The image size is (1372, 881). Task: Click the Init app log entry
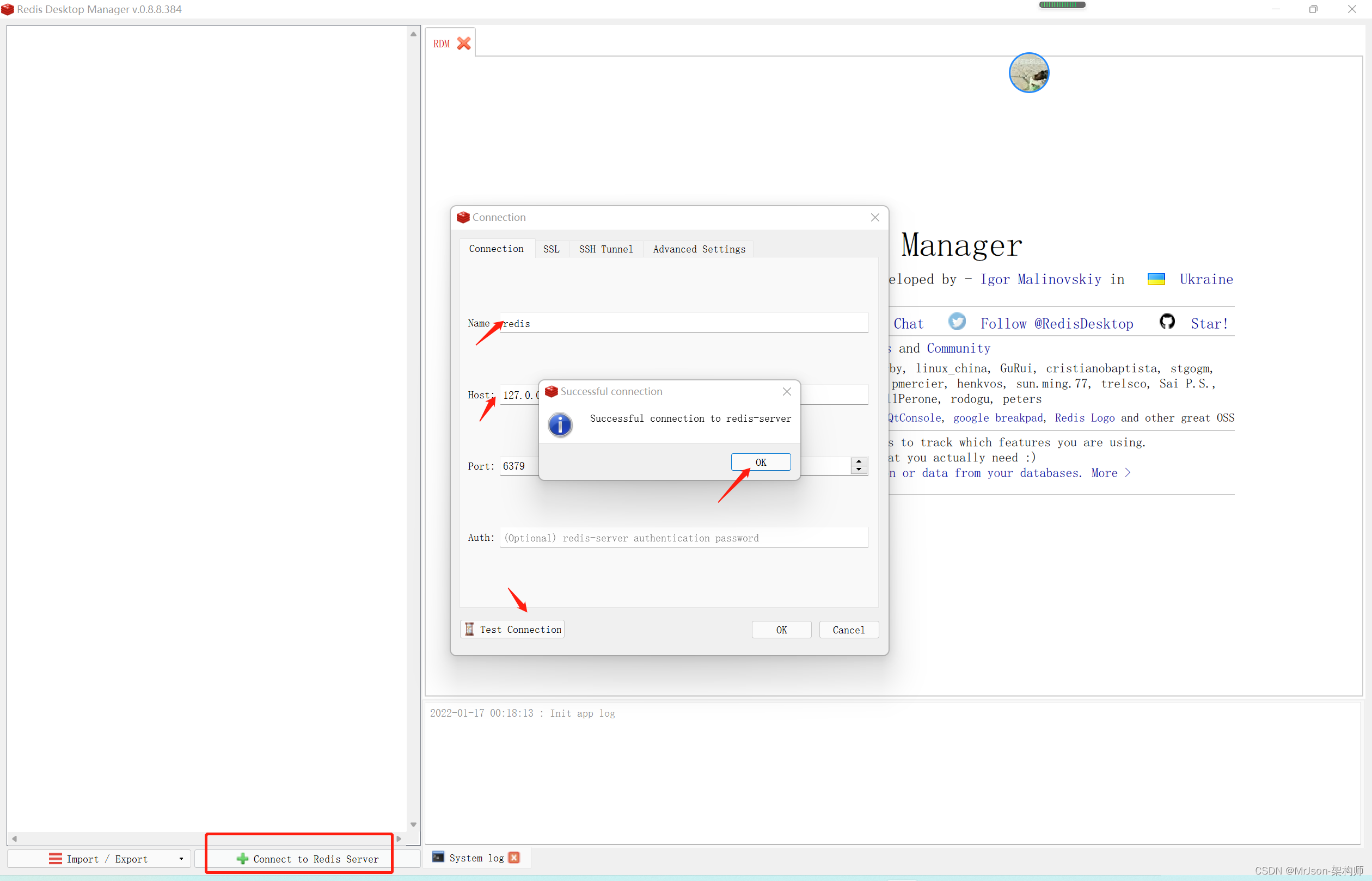pos(522,713)
